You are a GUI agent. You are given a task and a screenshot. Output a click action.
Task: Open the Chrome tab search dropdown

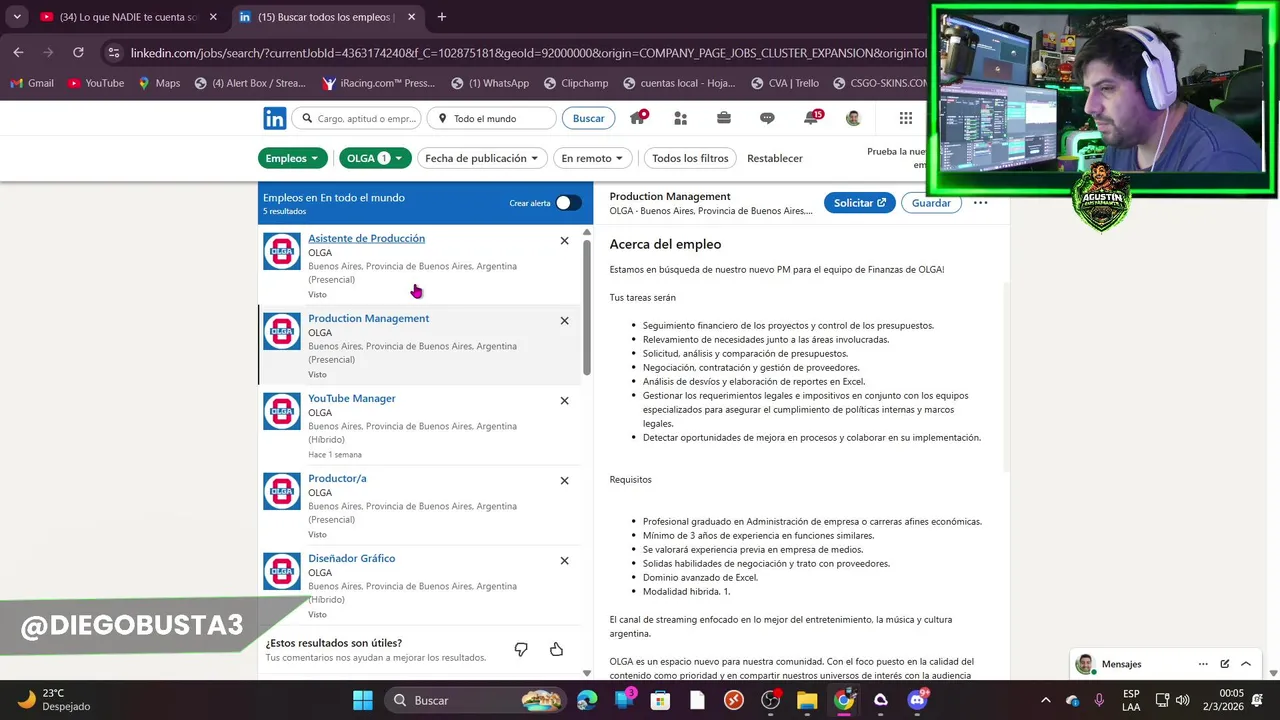[x=17, y=17]
